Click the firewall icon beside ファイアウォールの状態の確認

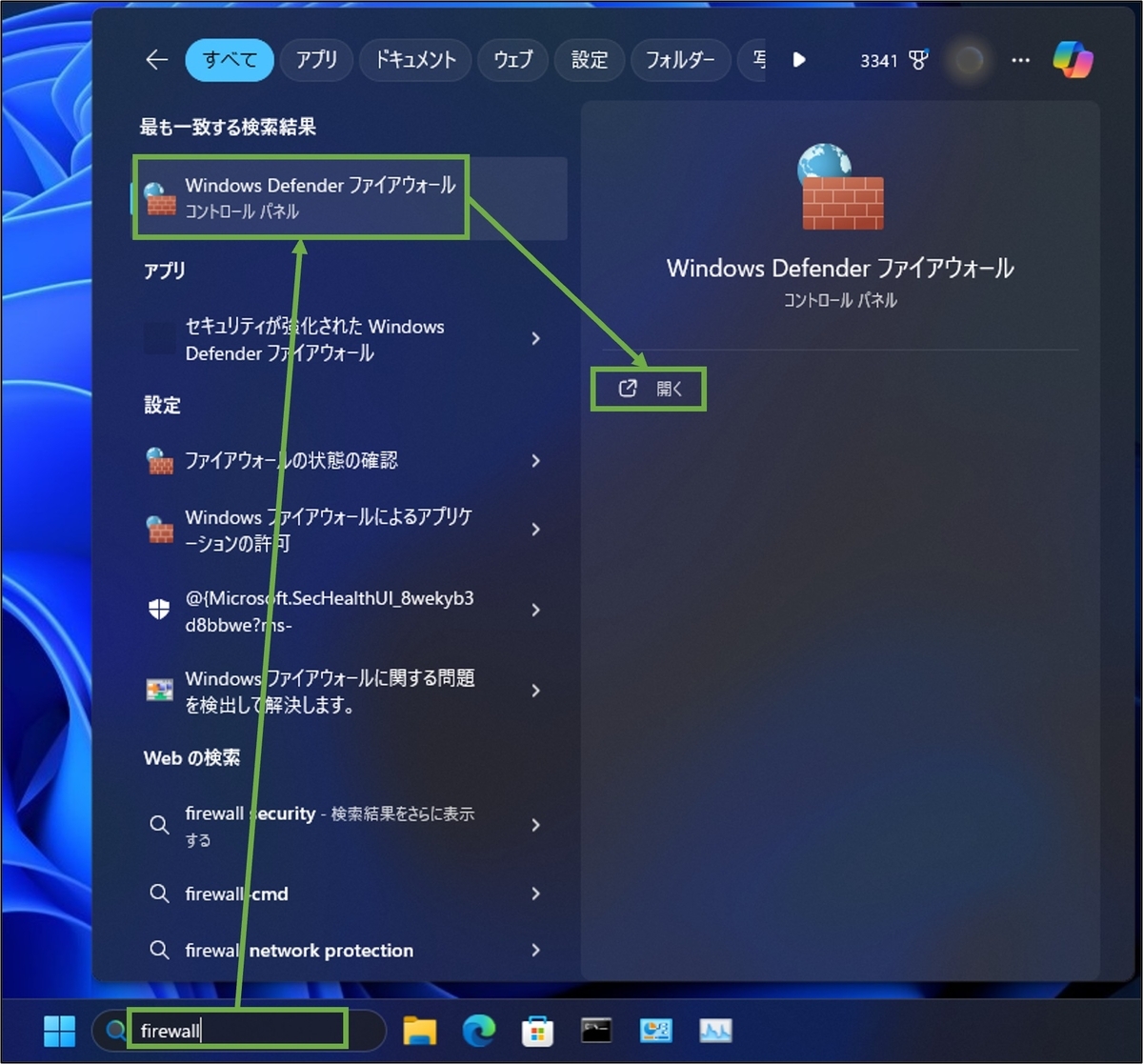[x=160, y=461]
